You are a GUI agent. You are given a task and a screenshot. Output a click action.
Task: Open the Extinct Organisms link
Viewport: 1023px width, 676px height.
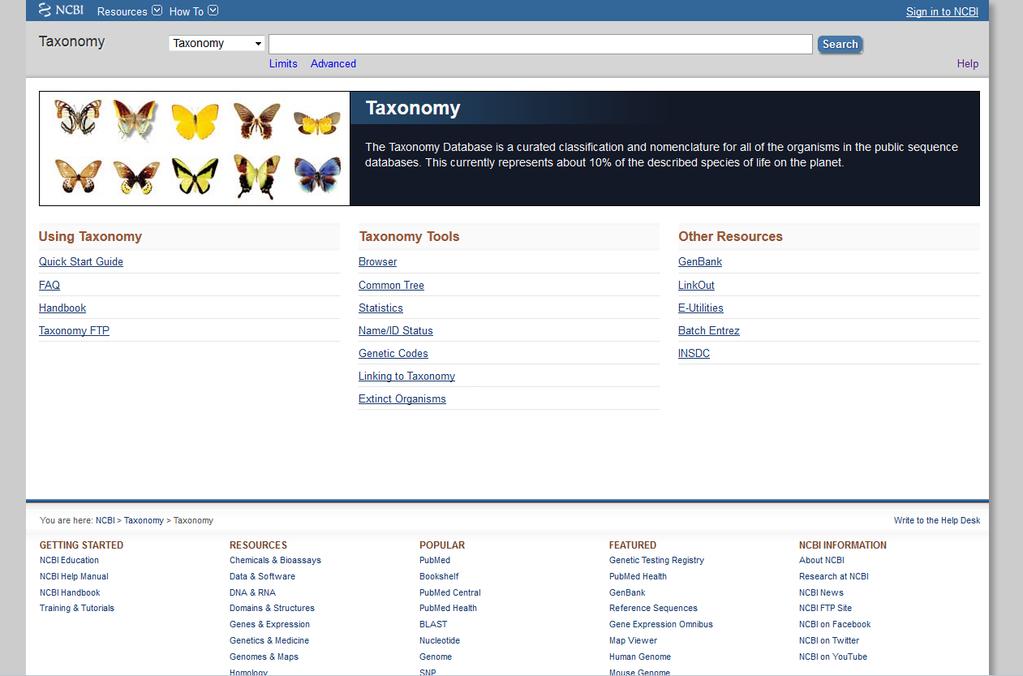point(402,399)
